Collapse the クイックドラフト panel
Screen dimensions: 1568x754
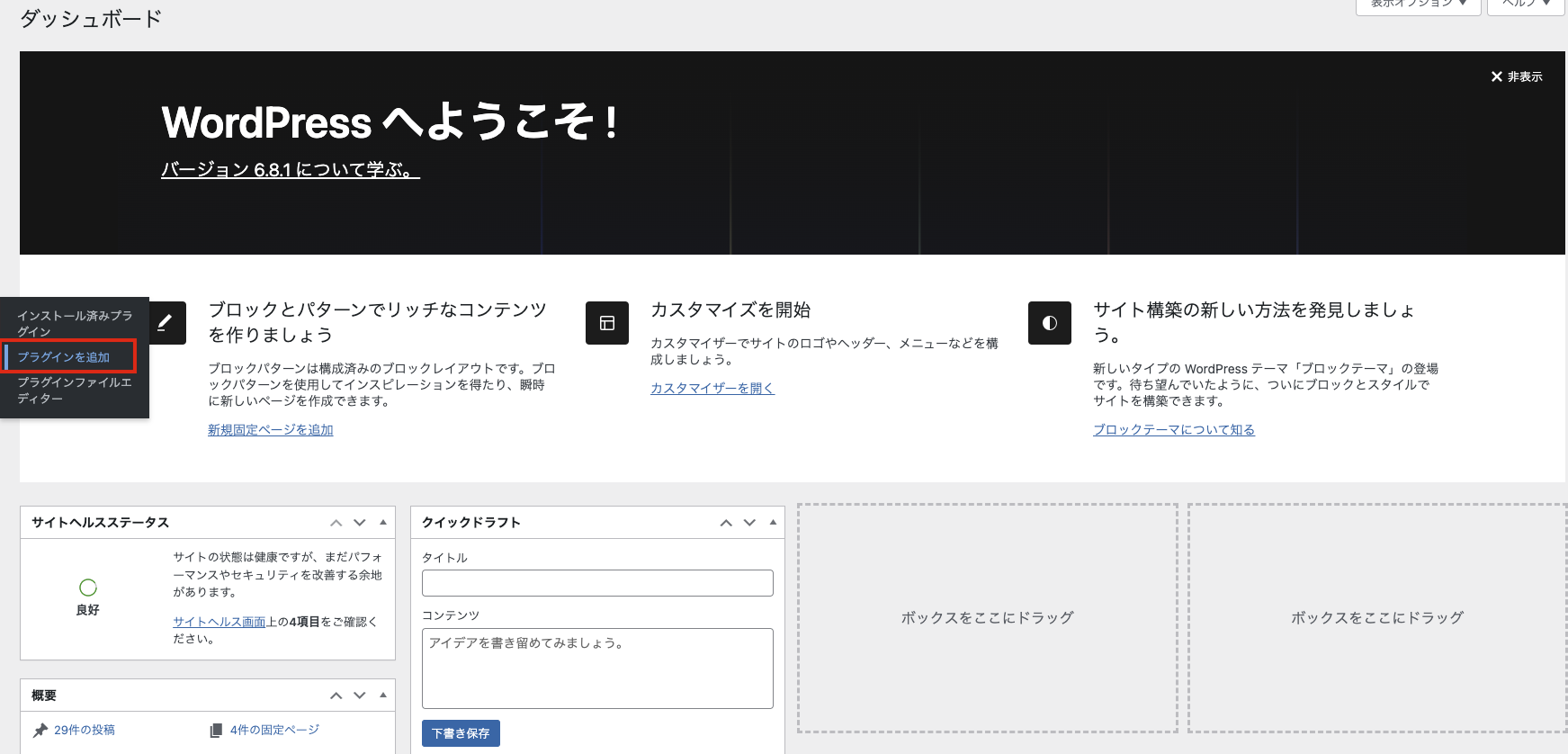pyautogui.click(x=773, y=522)
